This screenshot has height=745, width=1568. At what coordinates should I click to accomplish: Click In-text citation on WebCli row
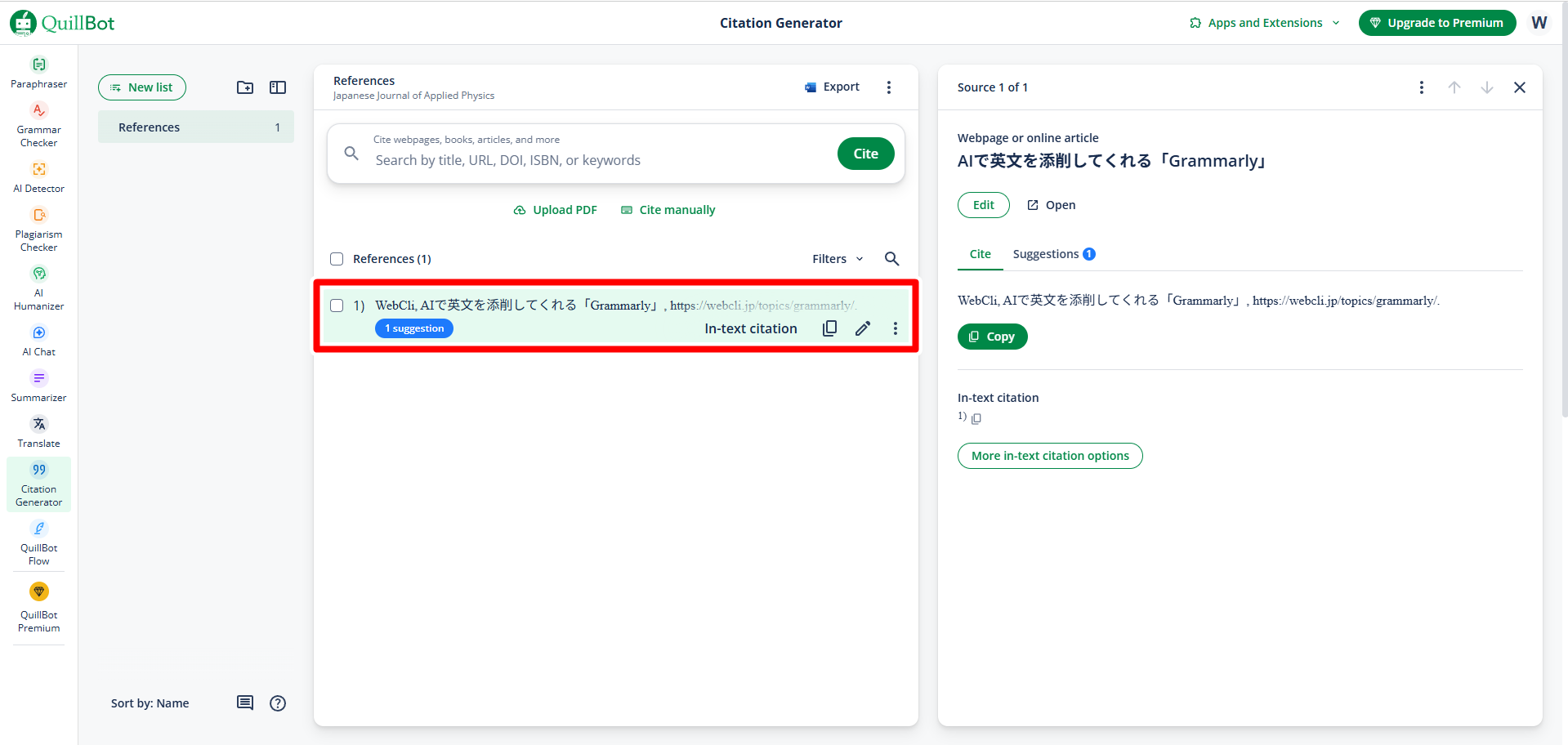click(x=751, y=328)
